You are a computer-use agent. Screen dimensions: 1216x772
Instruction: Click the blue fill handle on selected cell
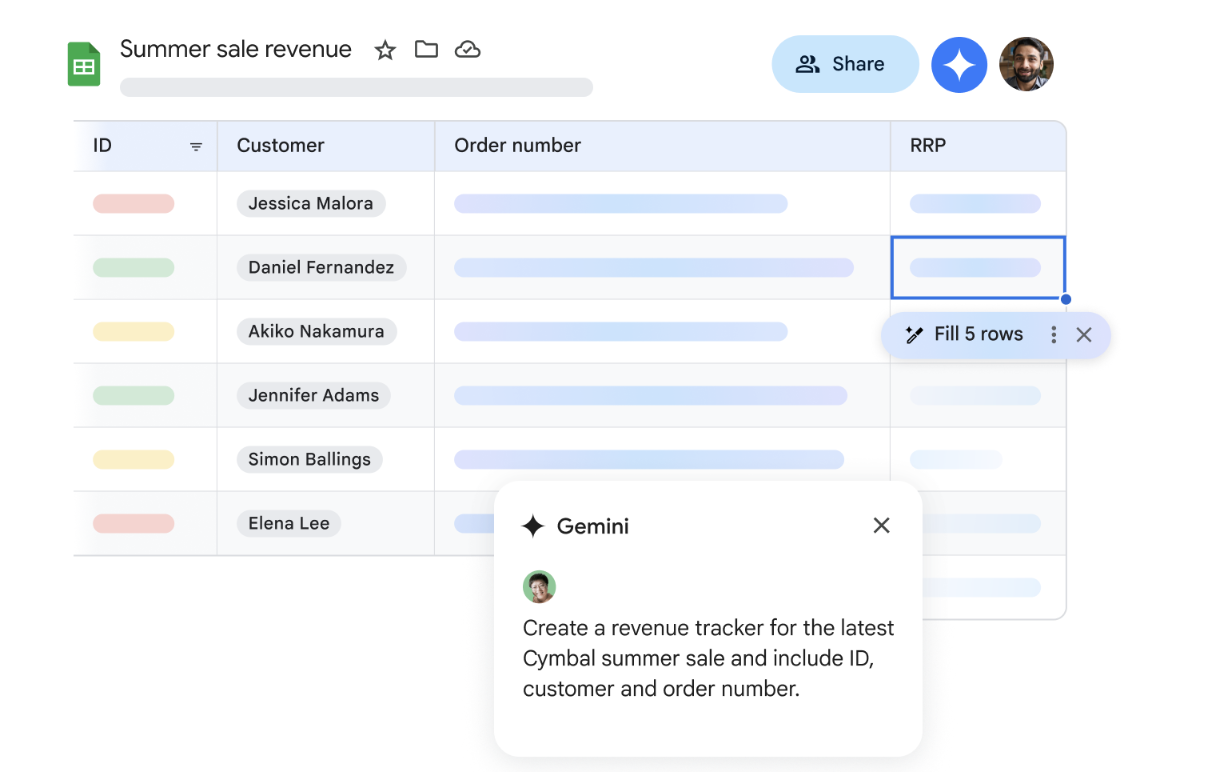(x=1066, y=300)
